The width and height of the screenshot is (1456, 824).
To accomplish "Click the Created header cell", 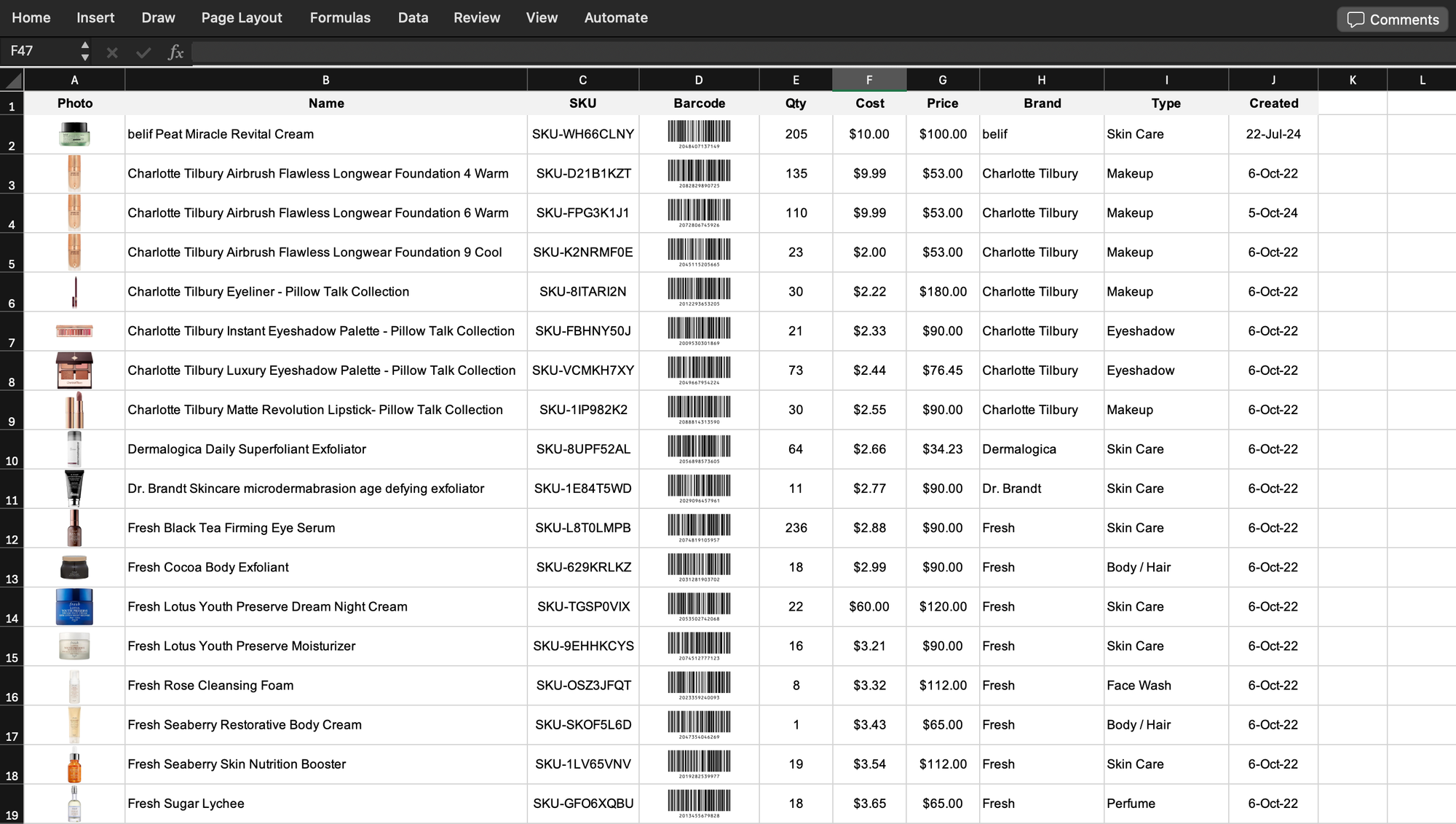I will (1273, 103).
